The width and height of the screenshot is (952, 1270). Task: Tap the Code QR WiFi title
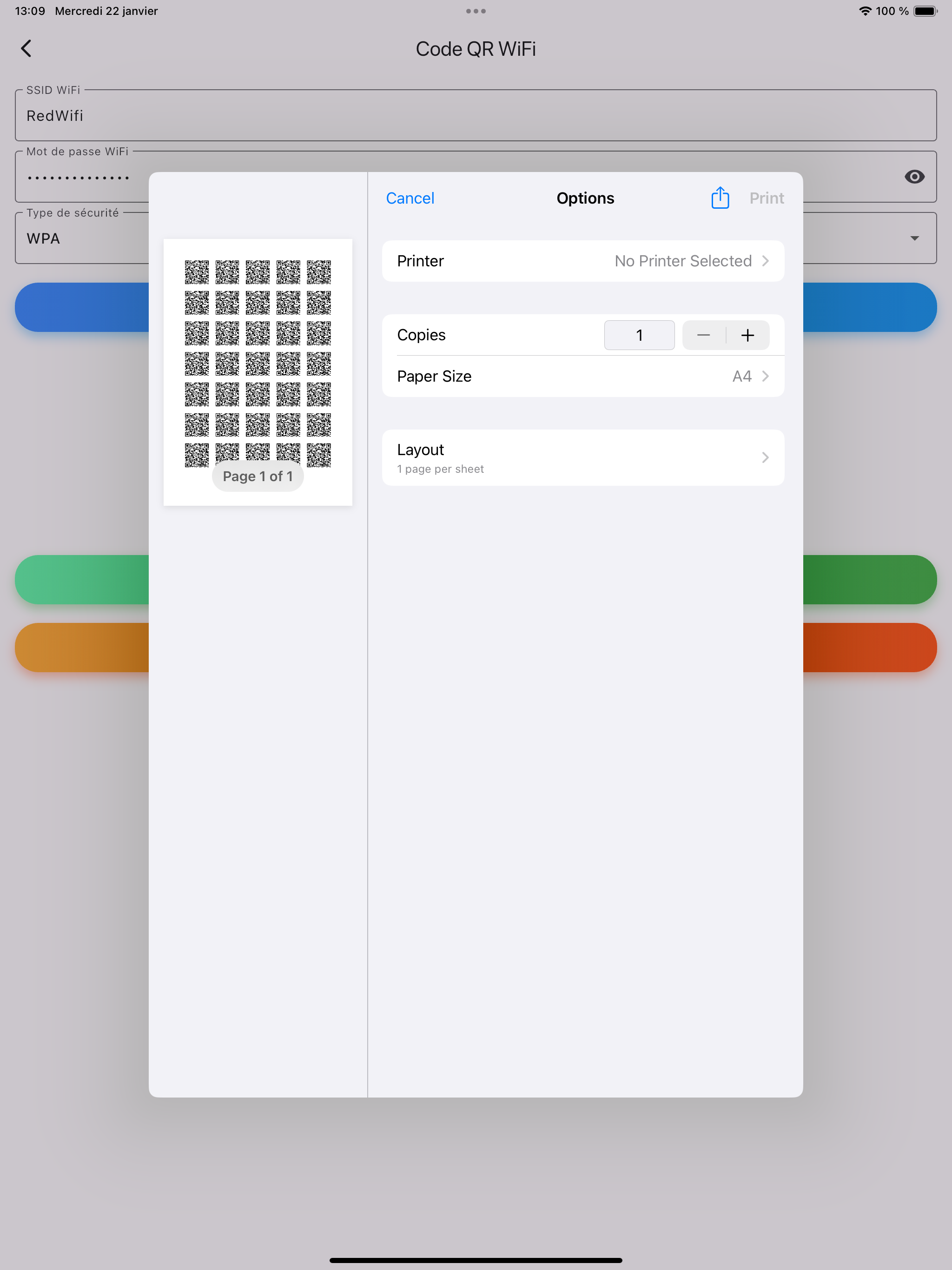point(476,49)
